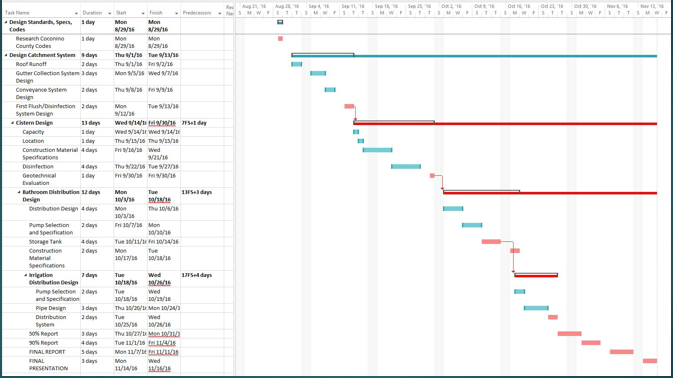Select the 90% Report task name
Screen dimensions: 673x378
[43, 343]
